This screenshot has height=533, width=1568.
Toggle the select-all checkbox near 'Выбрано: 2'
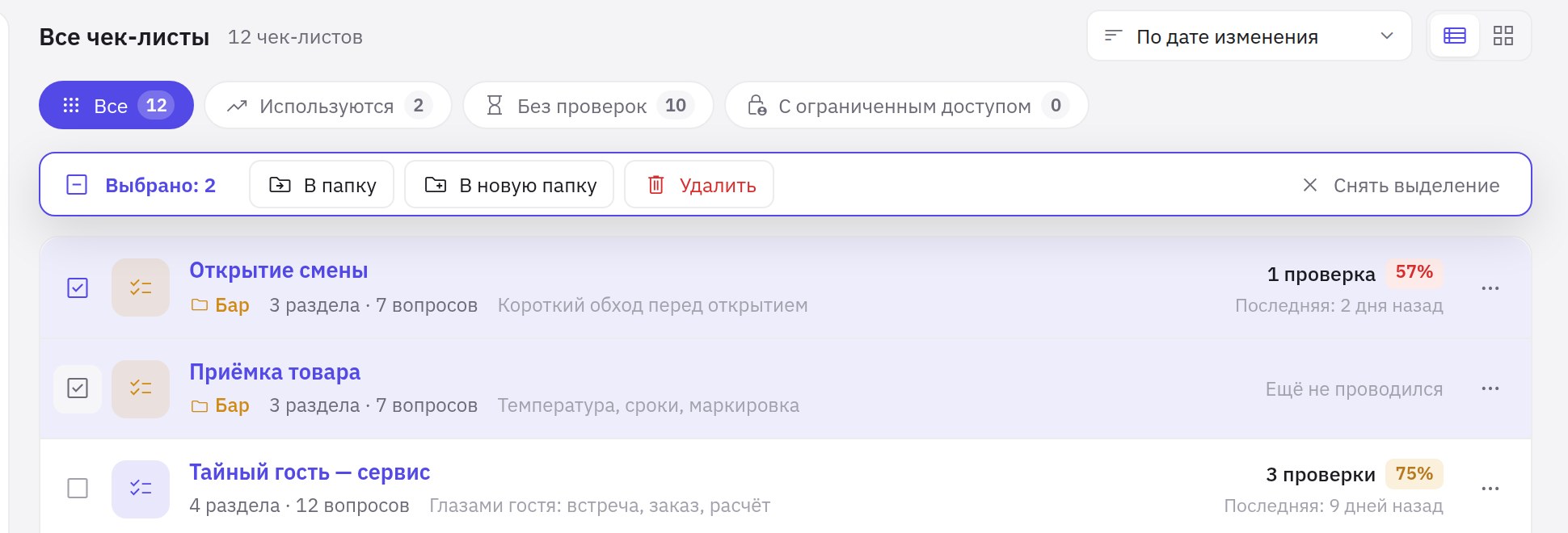click(x=77, y=185)
